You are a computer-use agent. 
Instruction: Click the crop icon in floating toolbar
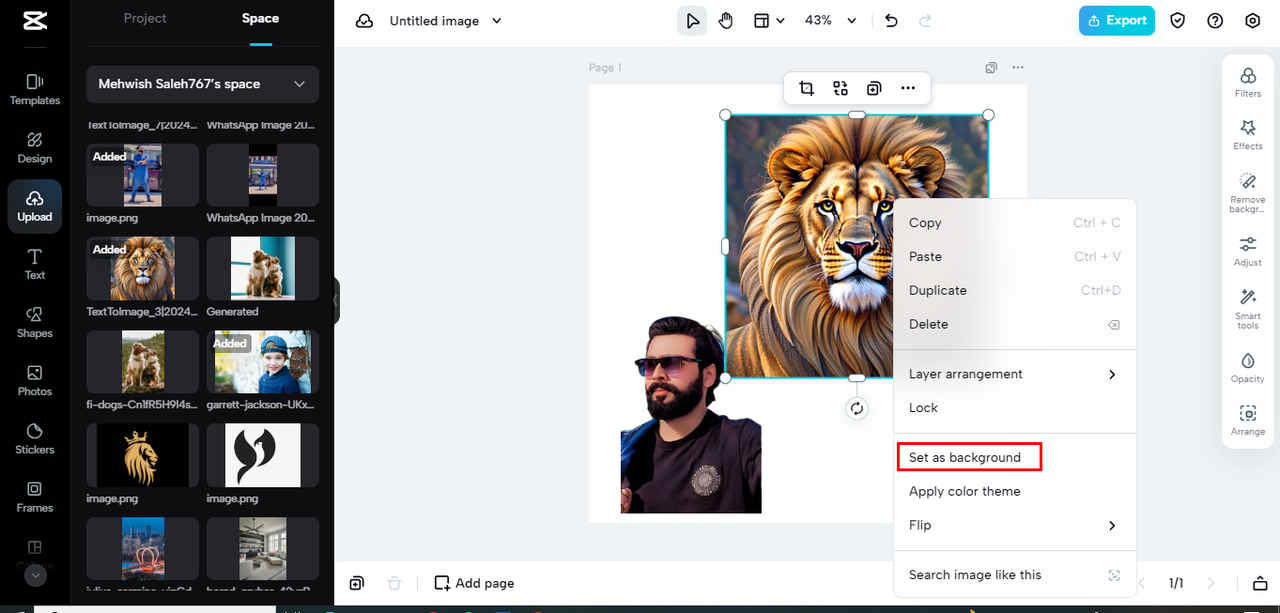806,88
